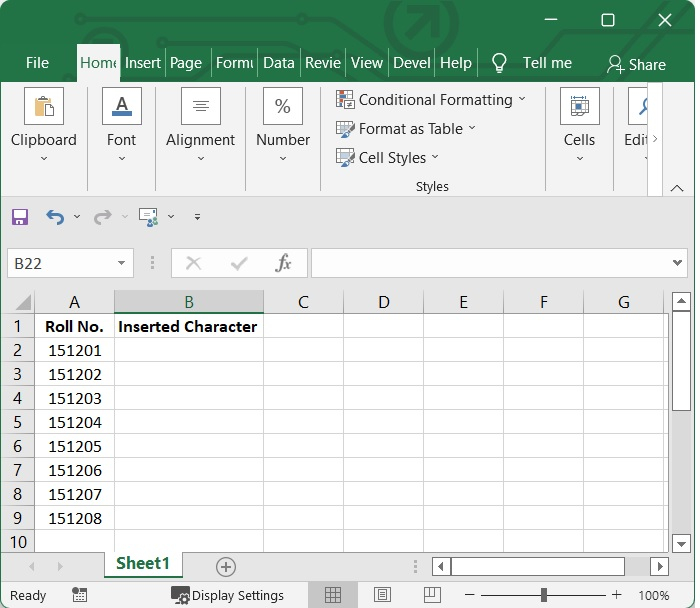Open the Font group
The image size is (700, 608).
pyautogui.click(x=121, y=125)
